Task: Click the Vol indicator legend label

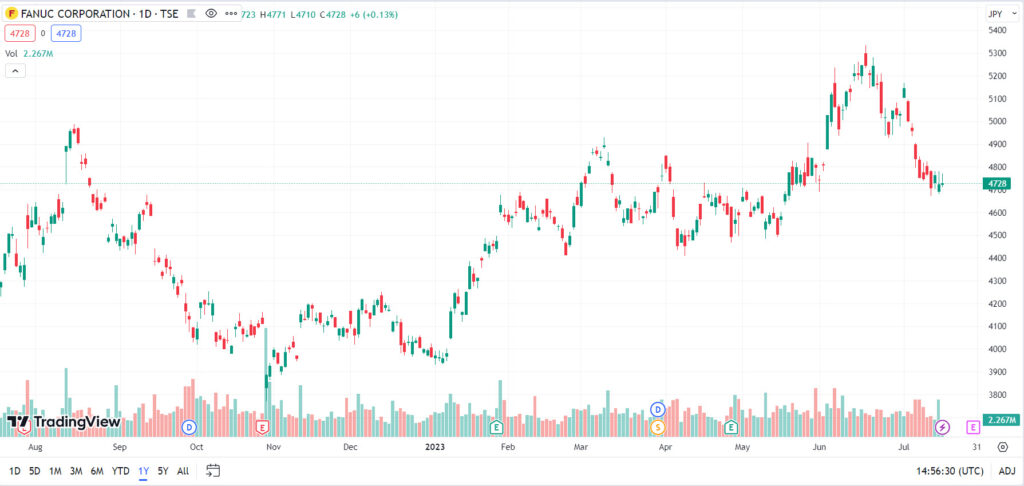Action: coord(12,54)
